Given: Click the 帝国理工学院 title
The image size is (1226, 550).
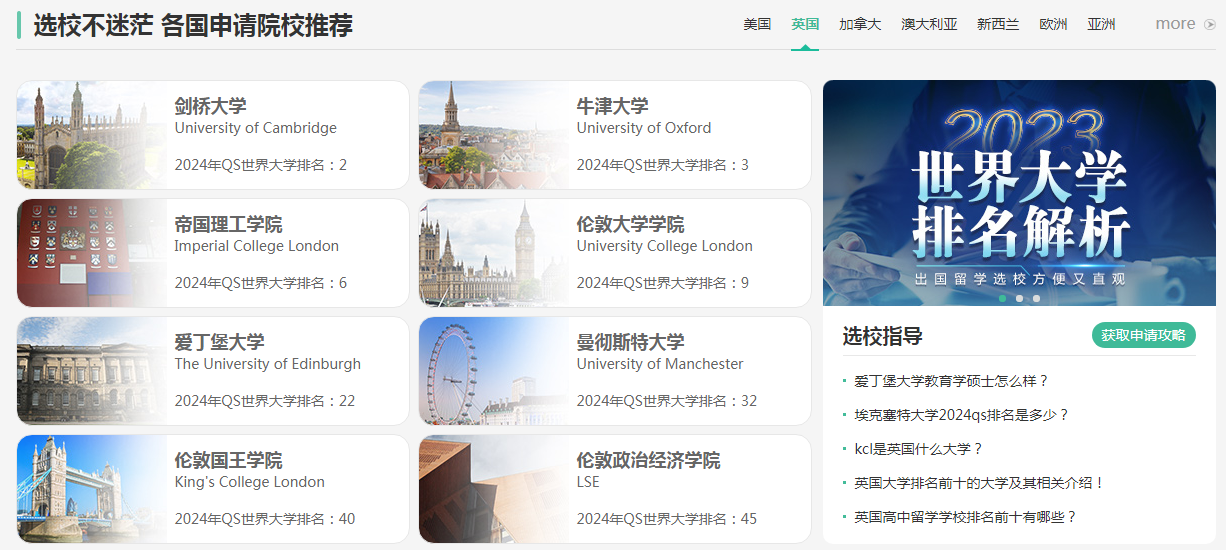Looking at the screenshot, I should (228, 224).
